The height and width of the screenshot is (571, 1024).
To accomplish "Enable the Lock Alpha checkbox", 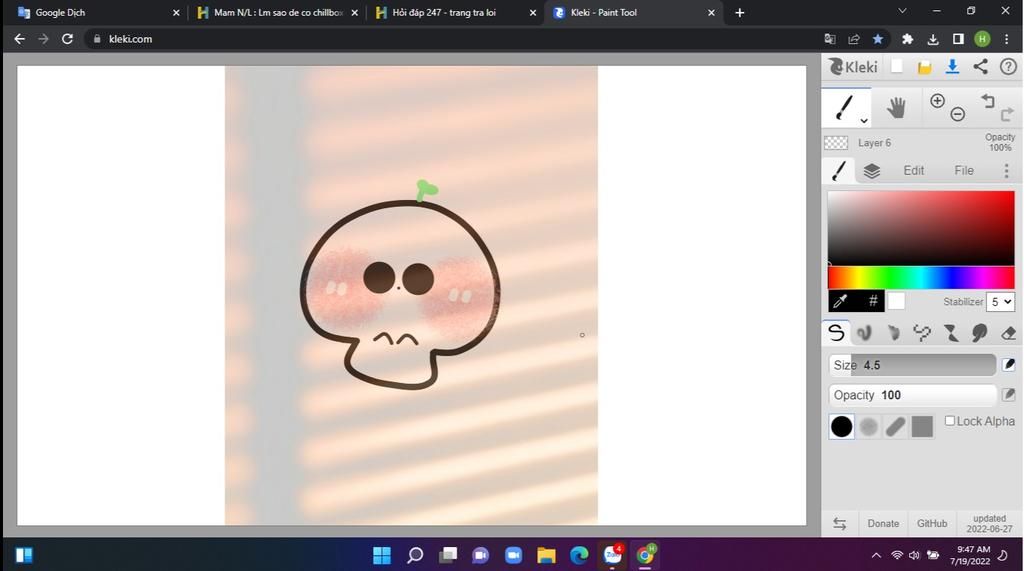I will (950, 421).
